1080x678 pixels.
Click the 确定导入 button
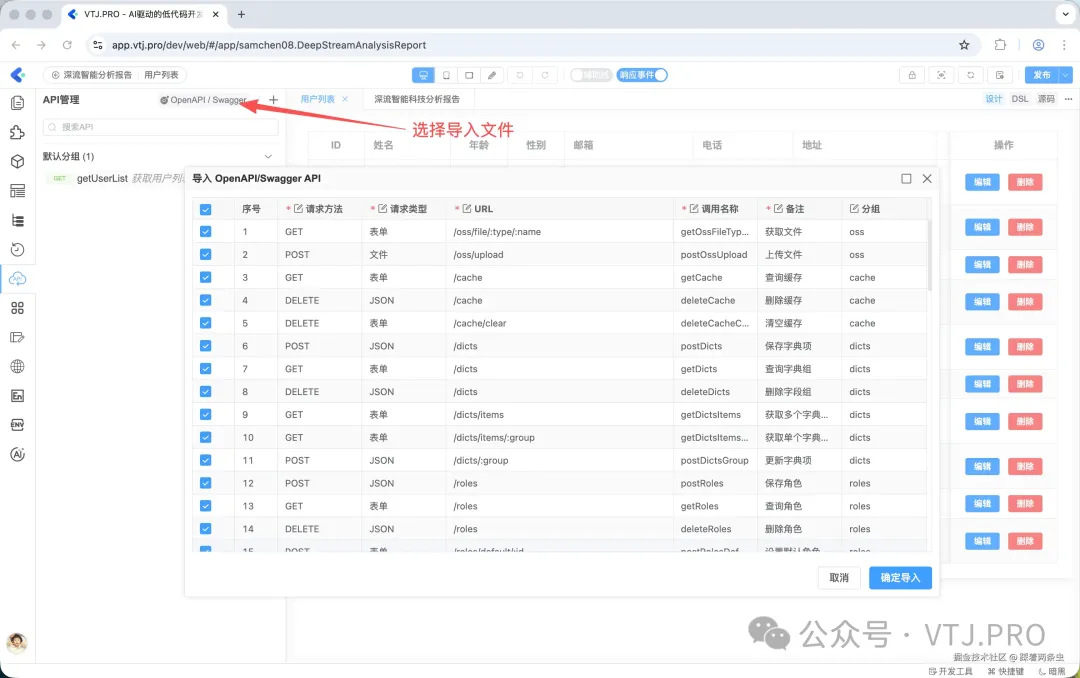[x=900, y=577]
